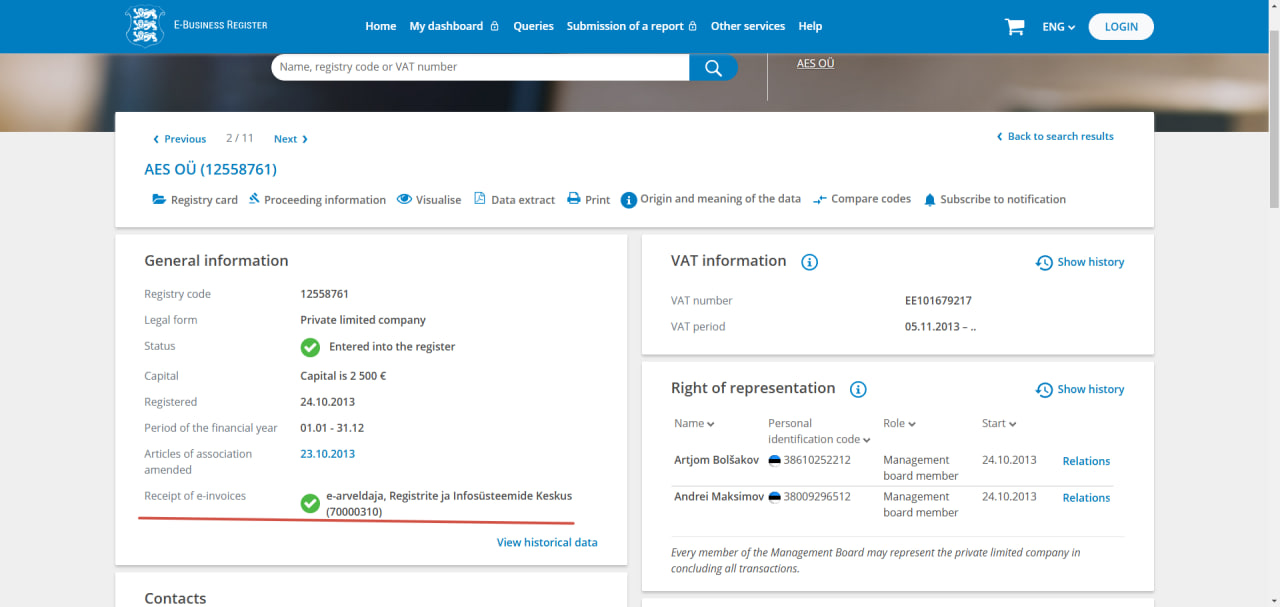Click the info icon beside VAT information
Screen dimensions: 1280x607
810,262
